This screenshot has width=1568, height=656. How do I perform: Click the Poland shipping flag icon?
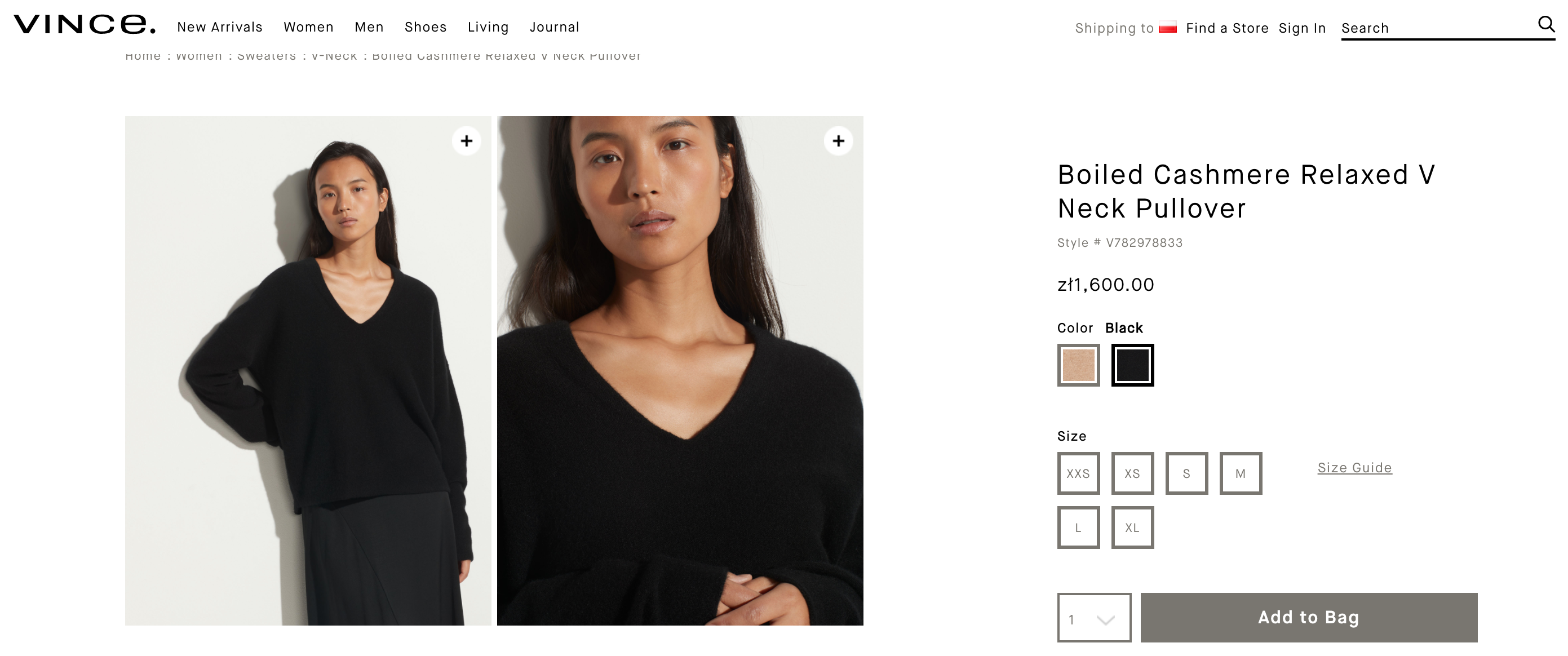tap(1167, 28)
